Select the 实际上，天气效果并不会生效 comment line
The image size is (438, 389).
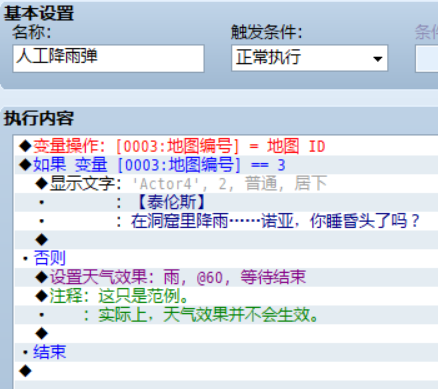[x=227, y=314]
